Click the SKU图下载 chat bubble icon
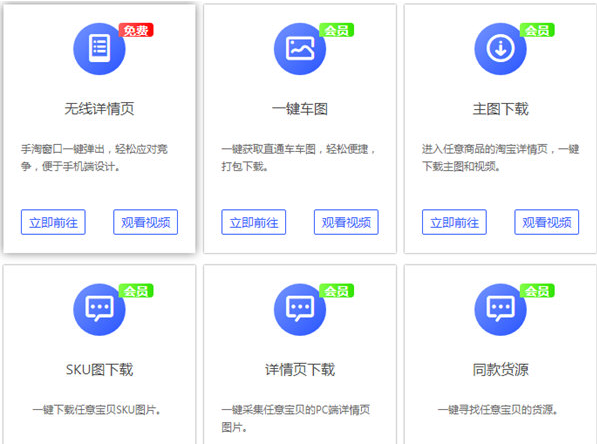 tap(99, 309)
